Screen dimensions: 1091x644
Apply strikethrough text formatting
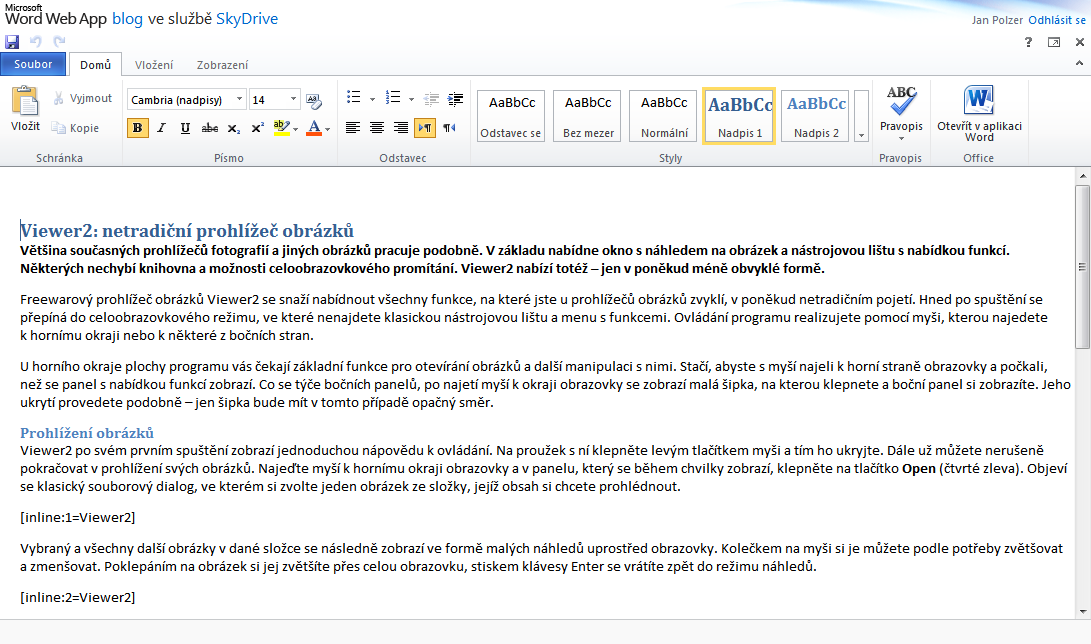coord(209,128)
